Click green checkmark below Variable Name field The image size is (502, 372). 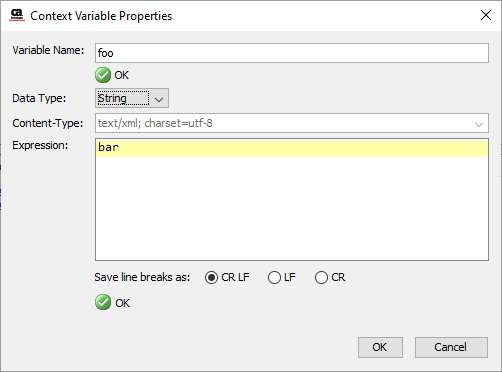pyautogui.click(x=103, y=75)
